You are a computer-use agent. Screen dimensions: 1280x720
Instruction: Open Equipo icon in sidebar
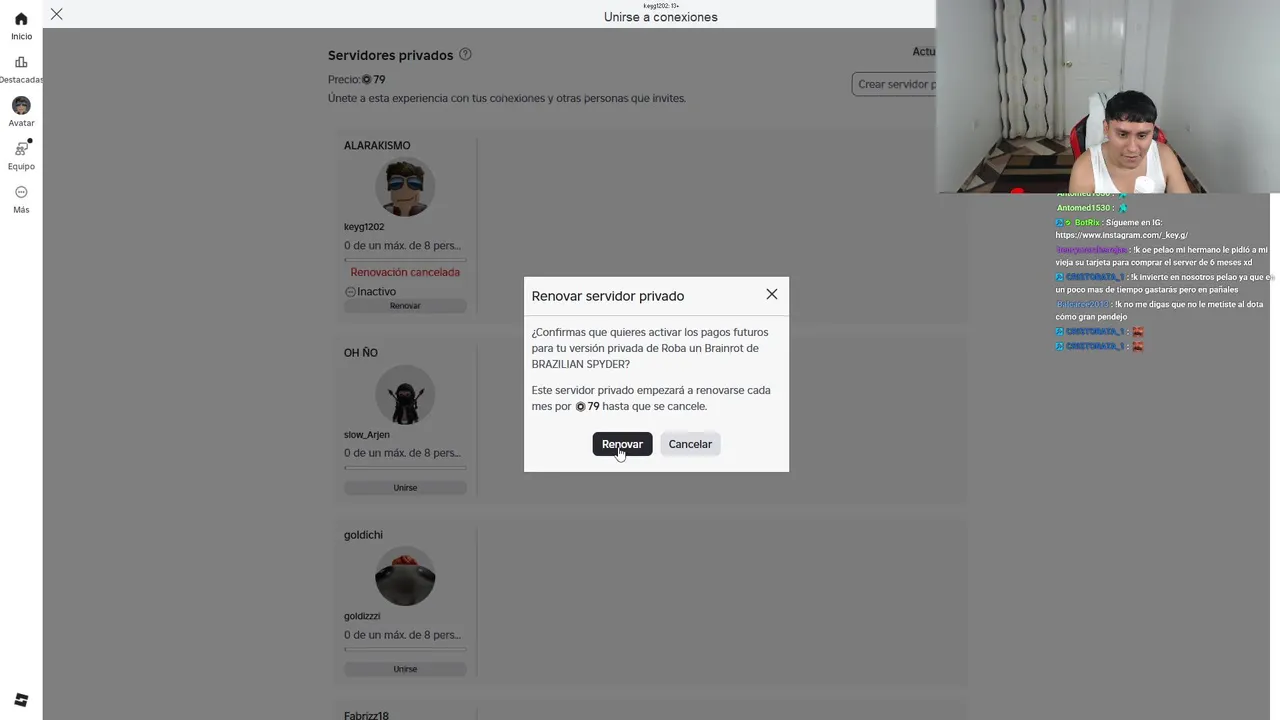(21, 148)
